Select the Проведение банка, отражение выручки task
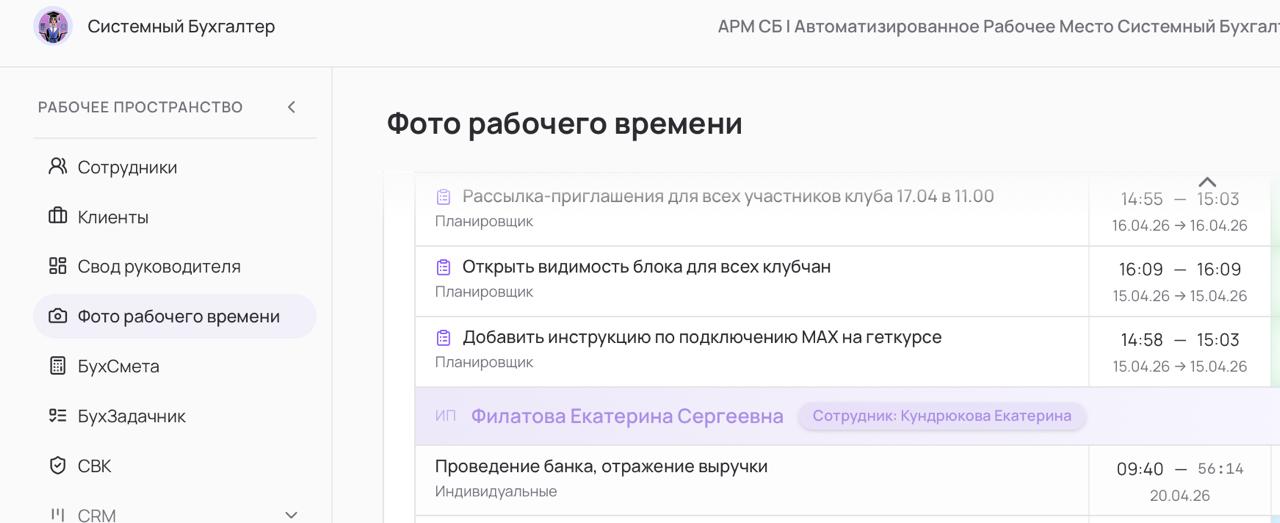The height and width of the screenshot is (523, 1280). [x=601, y=467]
